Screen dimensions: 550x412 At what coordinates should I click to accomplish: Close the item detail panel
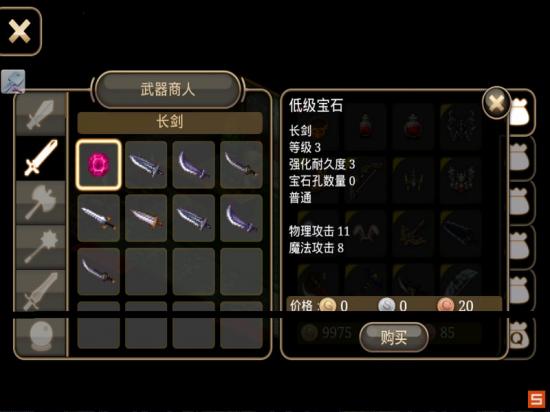[x=496, y=103]
